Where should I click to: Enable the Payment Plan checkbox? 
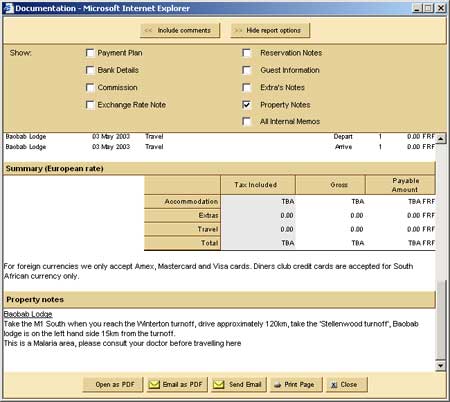coord(90,53)
